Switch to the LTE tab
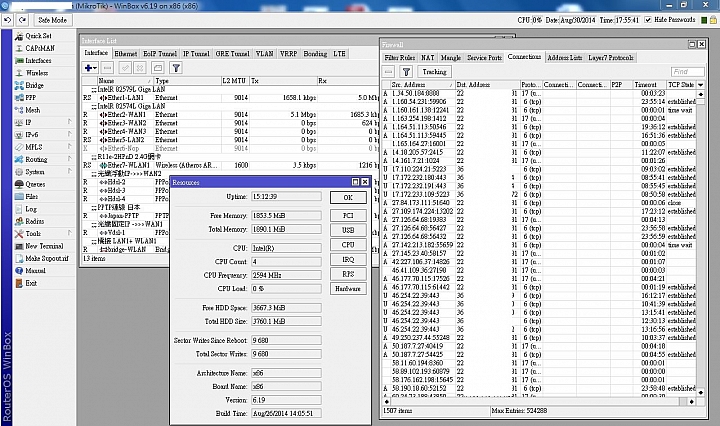The height and width of the screenshot is (426, 720). point(339,54)
